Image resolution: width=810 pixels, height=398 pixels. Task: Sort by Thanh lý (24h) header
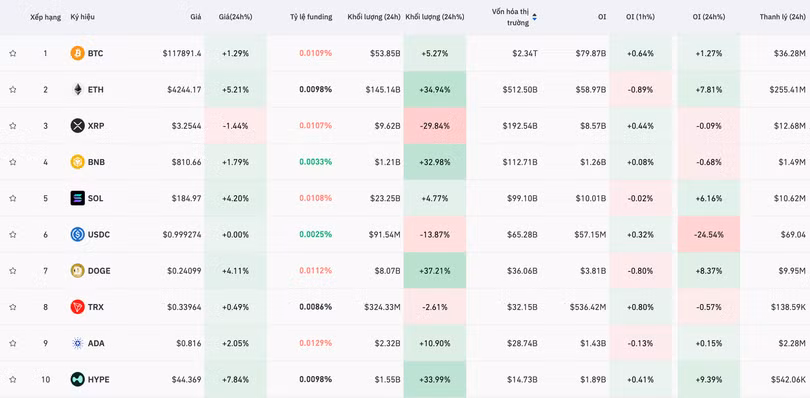pyautogui.click(x=783, y=17)
